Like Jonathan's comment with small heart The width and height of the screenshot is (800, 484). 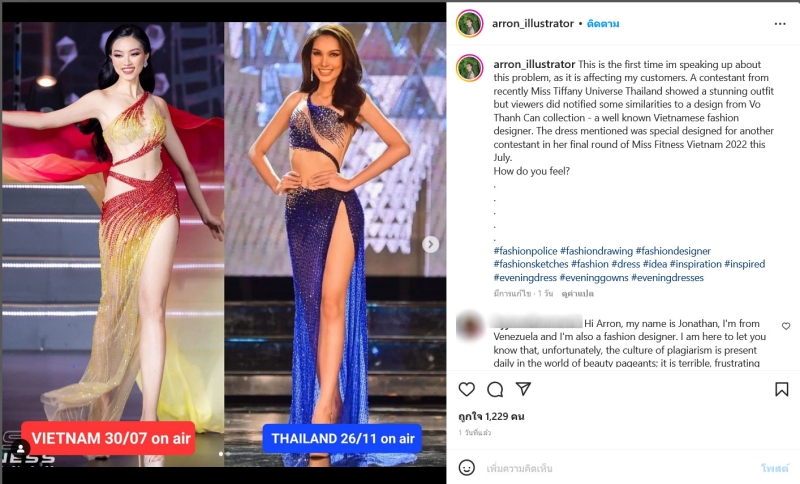(786, 326)
